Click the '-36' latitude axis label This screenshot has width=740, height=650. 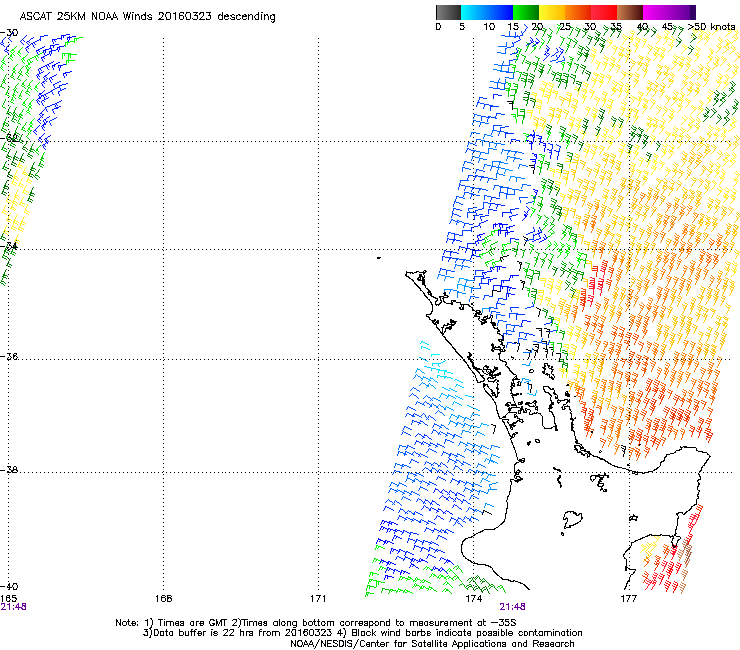coord(9,356)
